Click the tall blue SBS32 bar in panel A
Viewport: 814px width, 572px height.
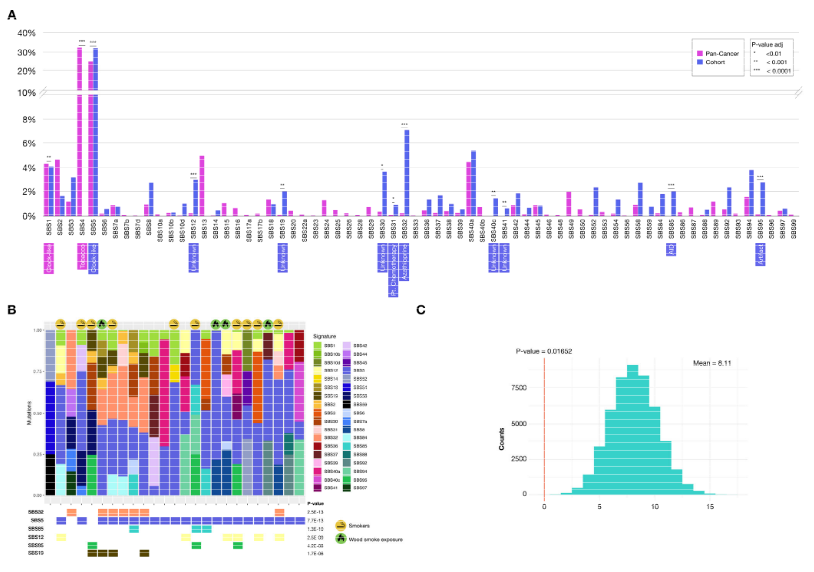(x=407, y=173)
